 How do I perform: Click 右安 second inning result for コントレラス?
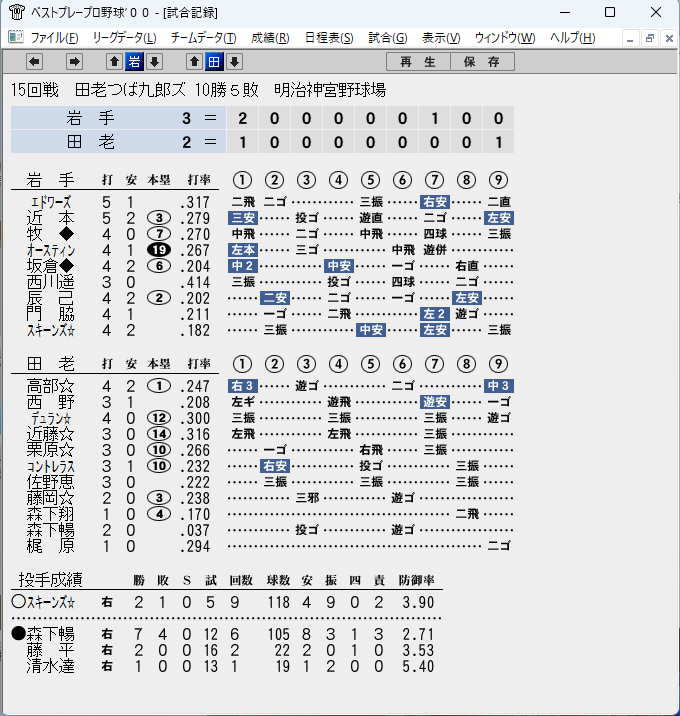[x=275, y=466]
